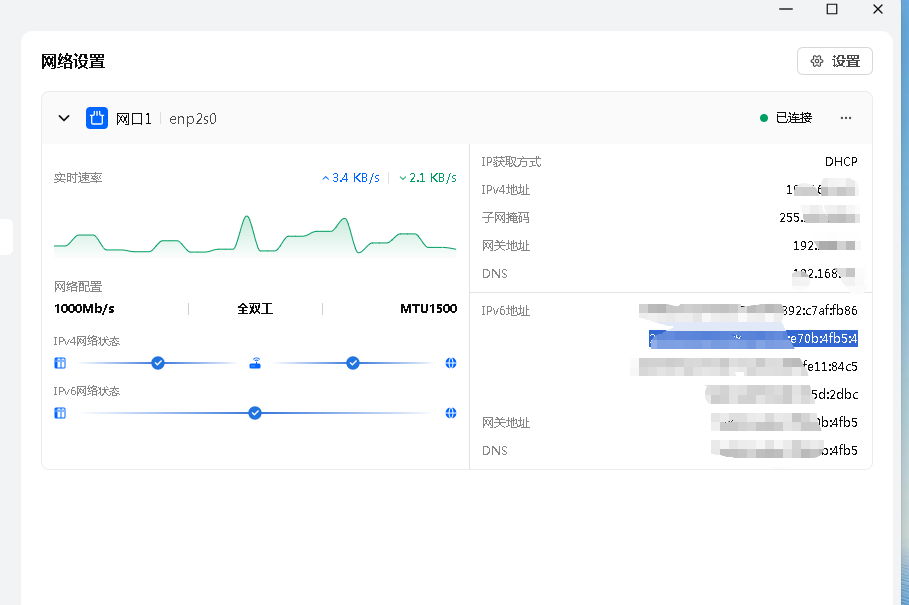Click the NAS device icon in IPv4网络状态 row
Screen dimensions: 909x605
[60, 363]
